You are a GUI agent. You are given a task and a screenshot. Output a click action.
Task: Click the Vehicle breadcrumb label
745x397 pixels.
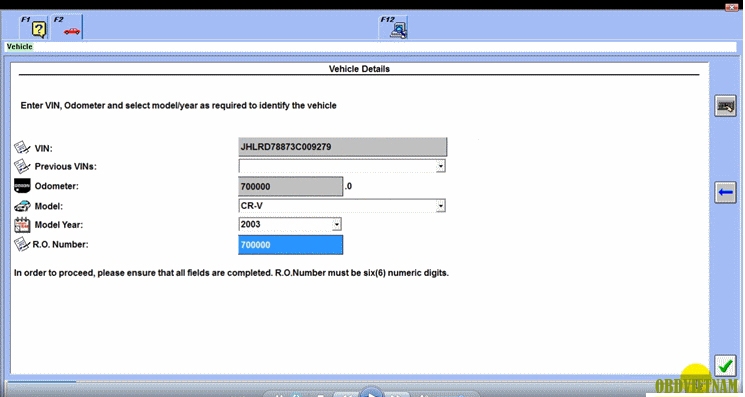tap(19, 47)
